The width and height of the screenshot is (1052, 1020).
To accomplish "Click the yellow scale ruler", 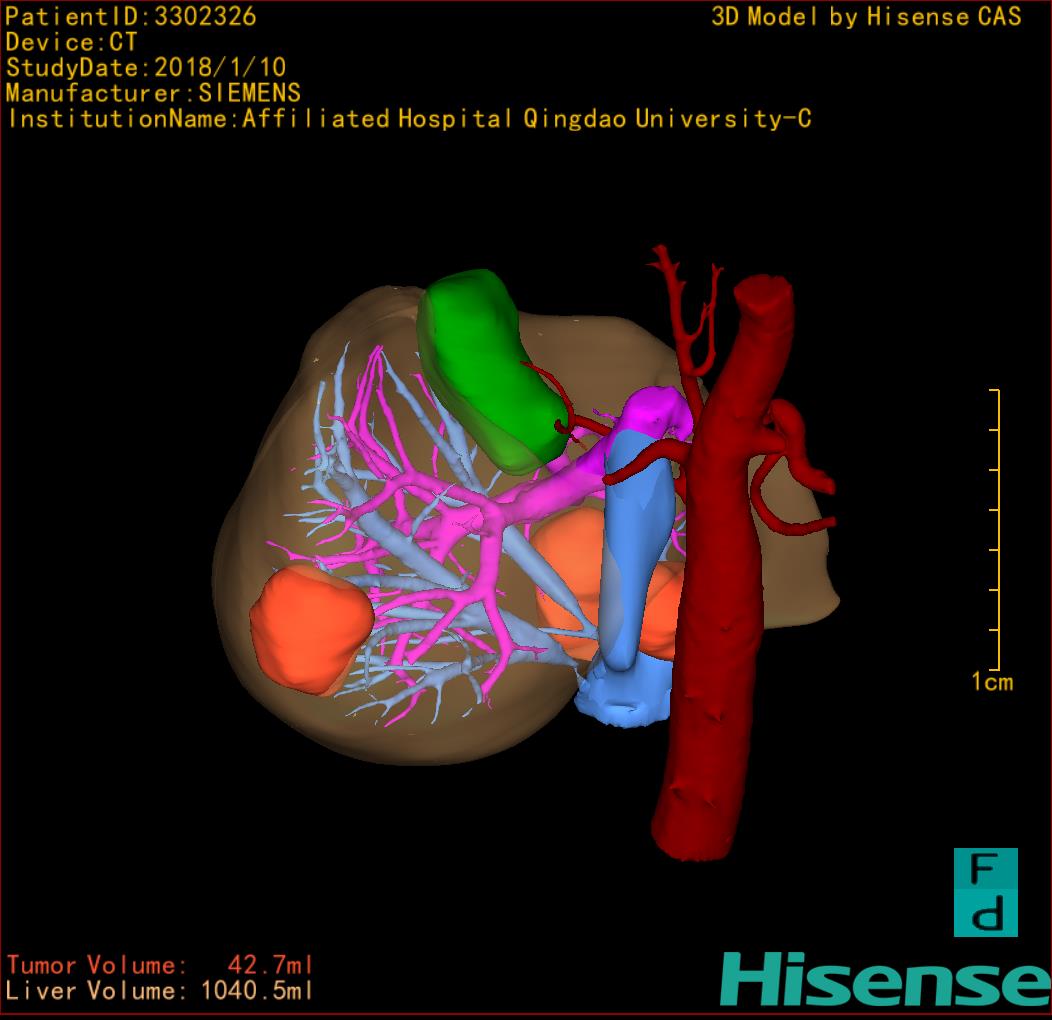I will 996,530.
